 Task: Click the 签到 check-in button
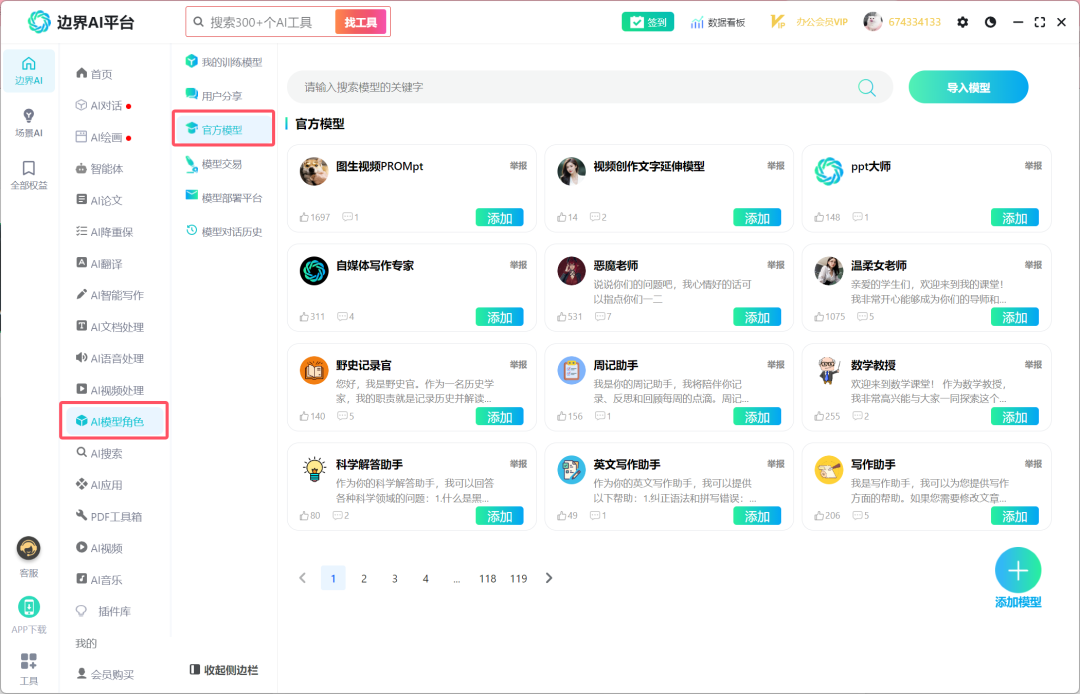click(647, 22)
